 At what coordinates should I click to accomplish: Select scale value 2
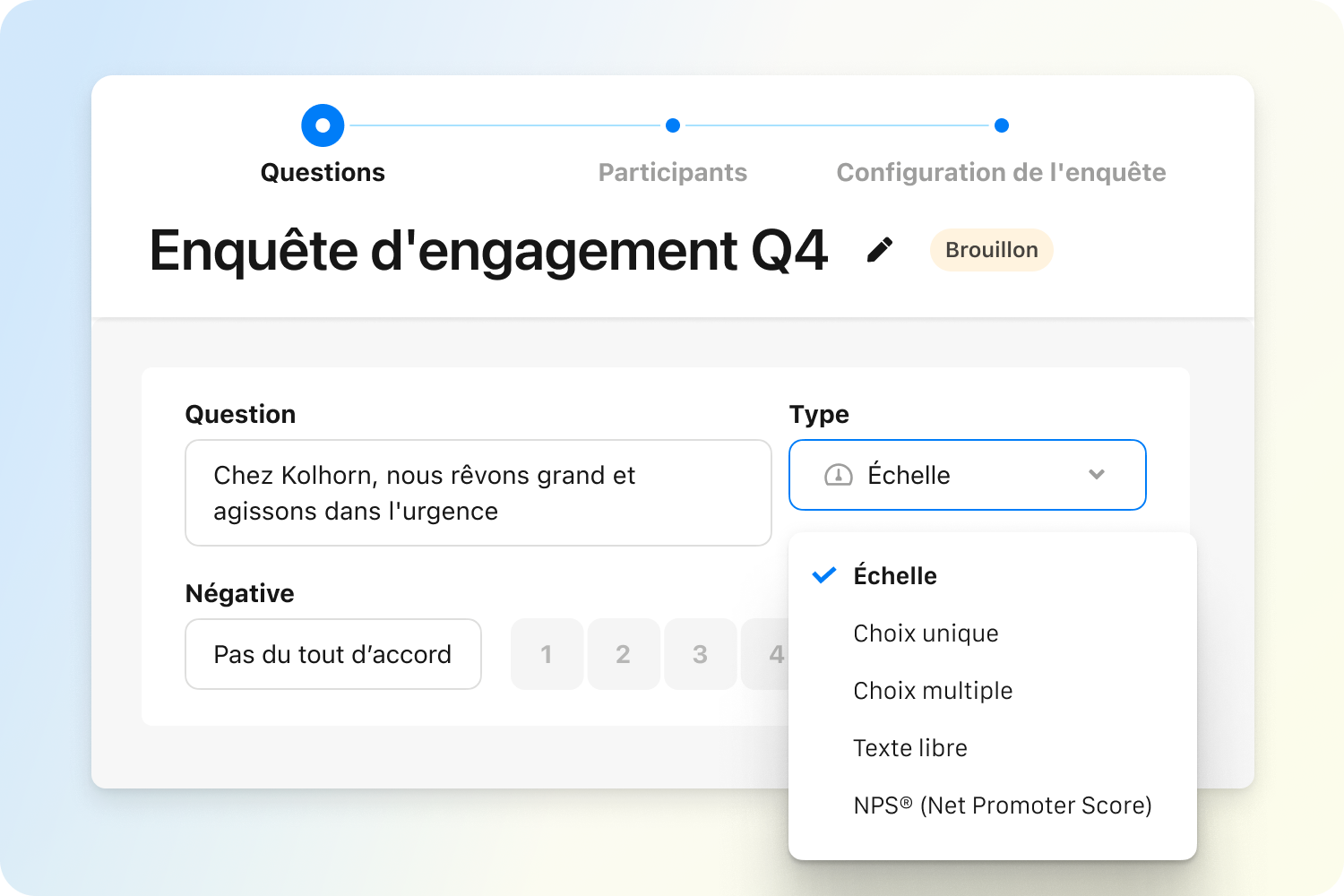pyautogui.click(x=624, y=654)
